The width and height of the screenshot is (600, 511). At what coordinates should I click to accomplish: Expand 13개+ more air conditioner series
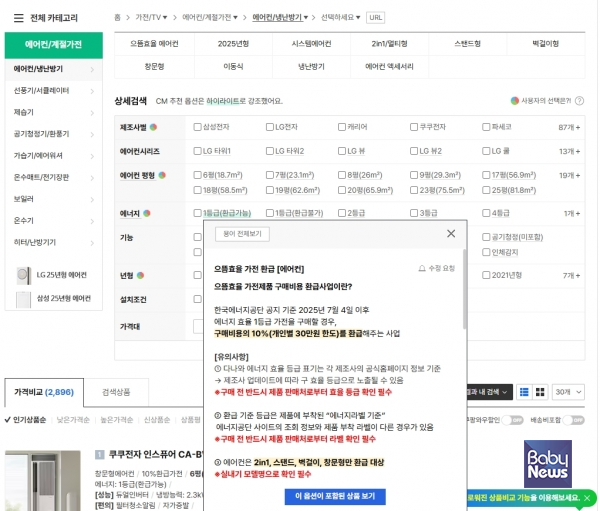pos(569,151)
